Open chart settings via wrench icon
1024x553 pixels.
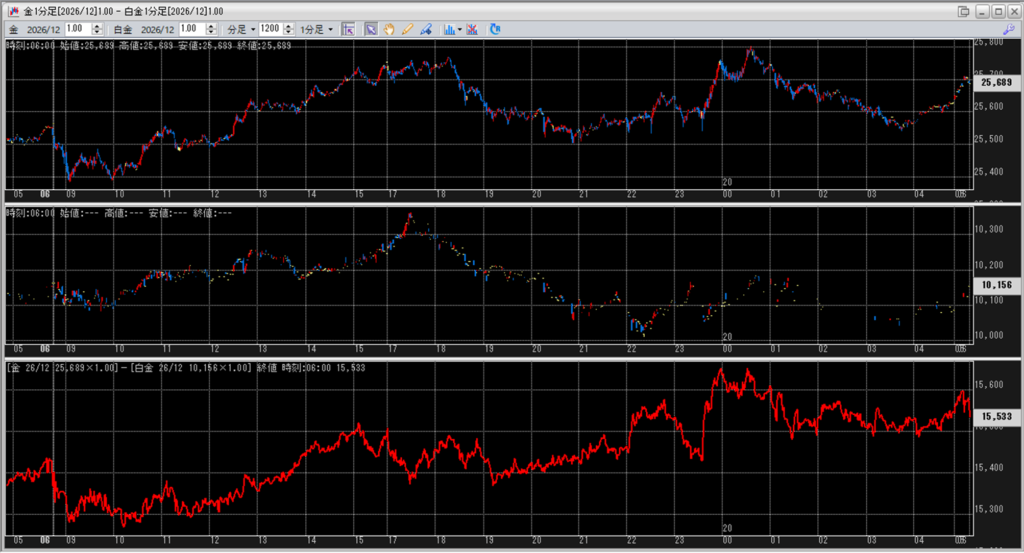pyautogui.click(x=1008, y=29)
